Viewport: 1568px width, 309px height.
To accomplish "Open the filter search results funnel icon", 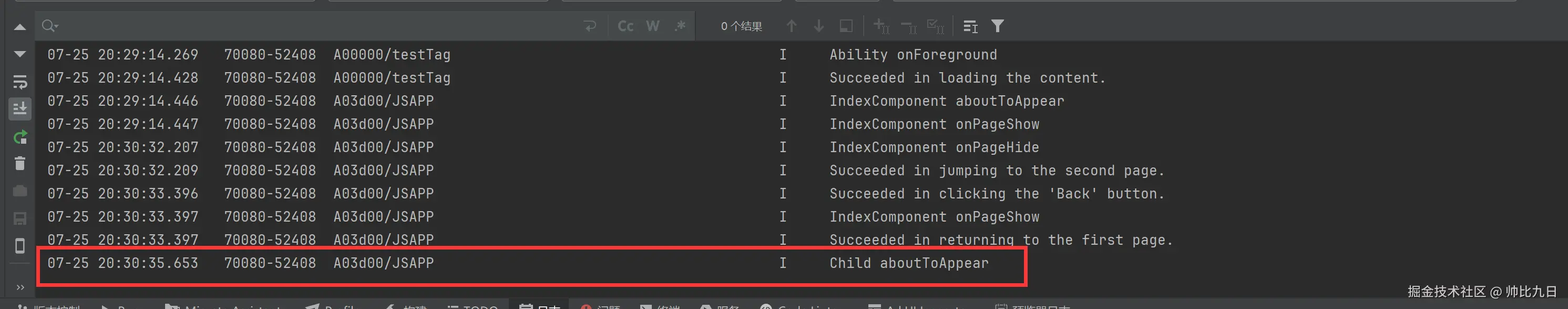I will (997, 26).
